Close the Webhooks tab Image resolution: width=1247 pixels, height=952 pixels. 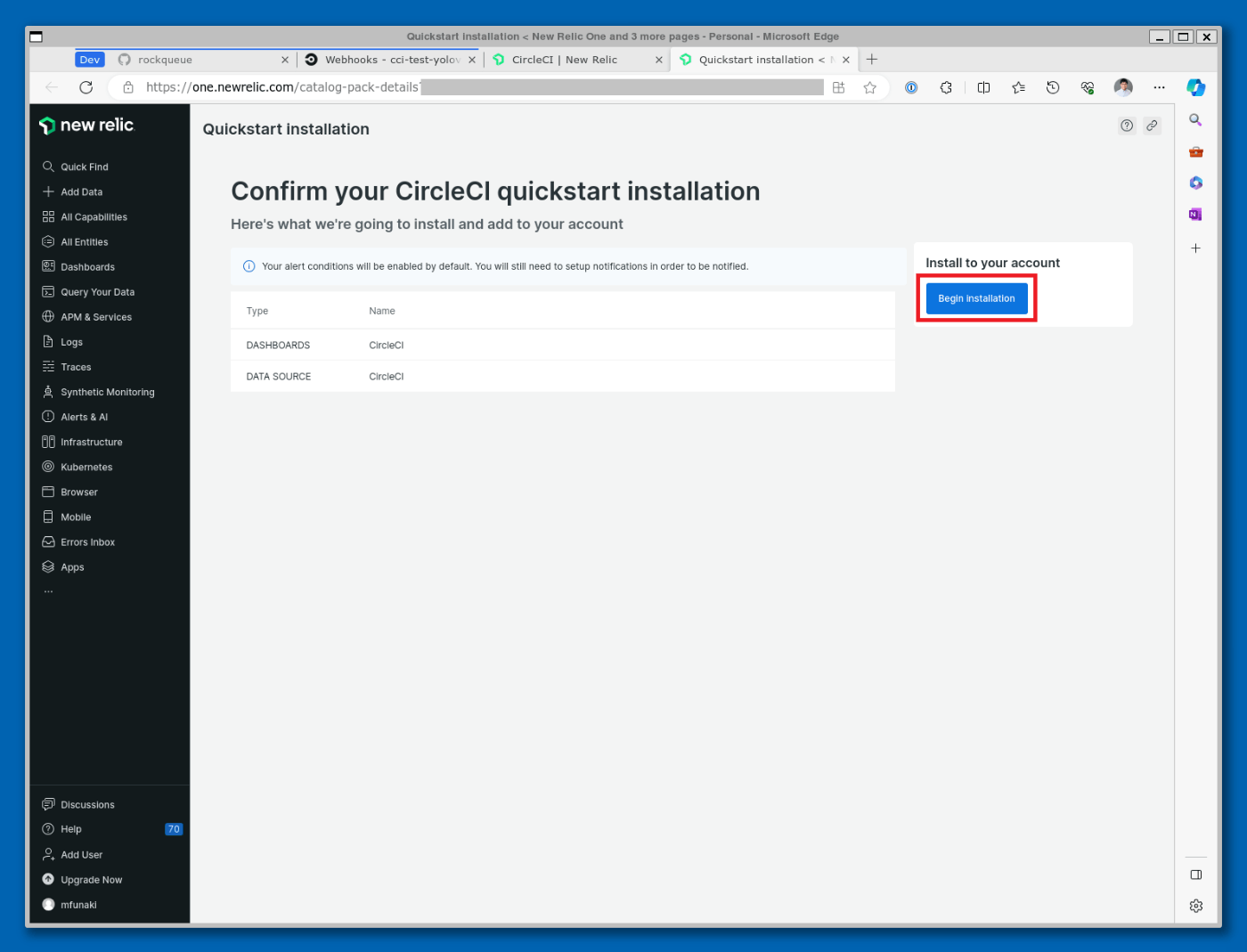pyautogui.click(x=472, y=60)
